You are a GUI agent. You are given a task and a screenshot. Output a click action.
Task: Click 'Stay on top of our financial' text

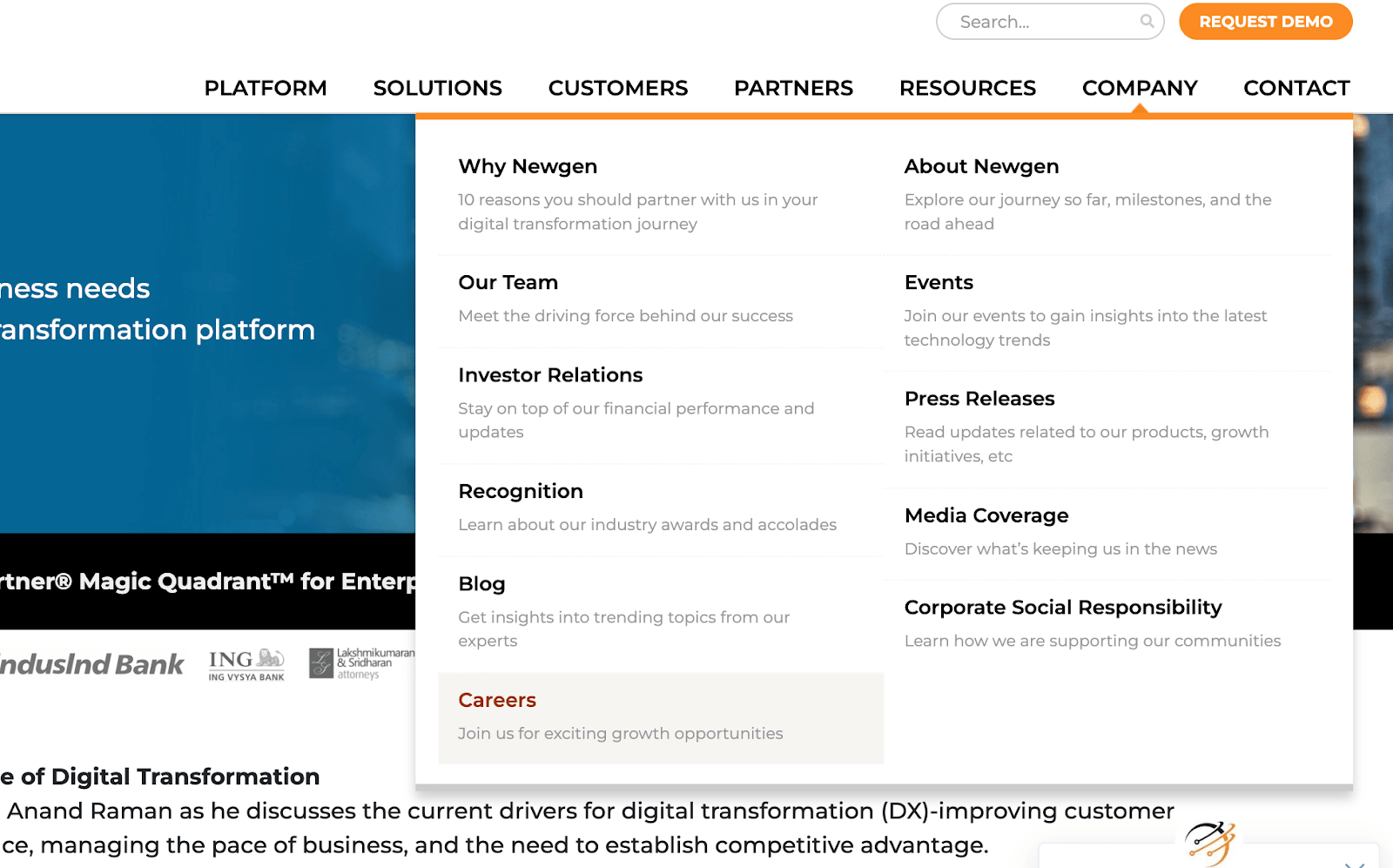[x=636, y=421]
